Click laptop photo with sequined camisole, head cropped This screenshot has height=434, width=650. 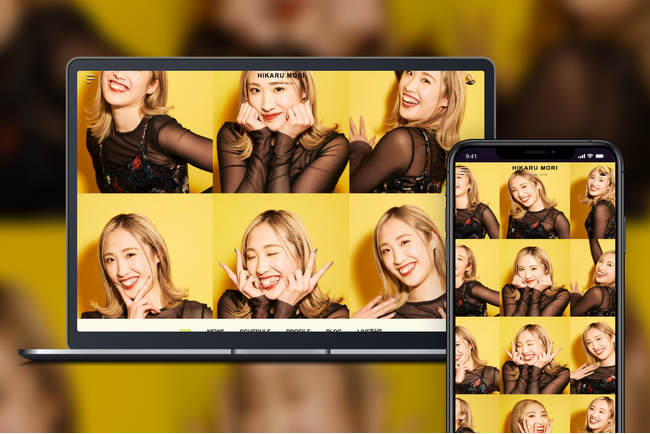145,132
